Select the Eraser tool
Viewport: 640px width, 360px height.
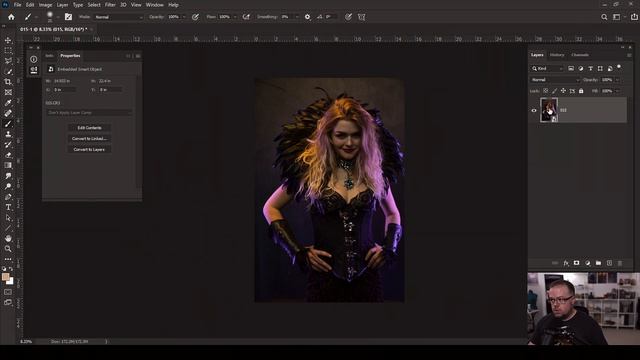[x=8, y=155]
